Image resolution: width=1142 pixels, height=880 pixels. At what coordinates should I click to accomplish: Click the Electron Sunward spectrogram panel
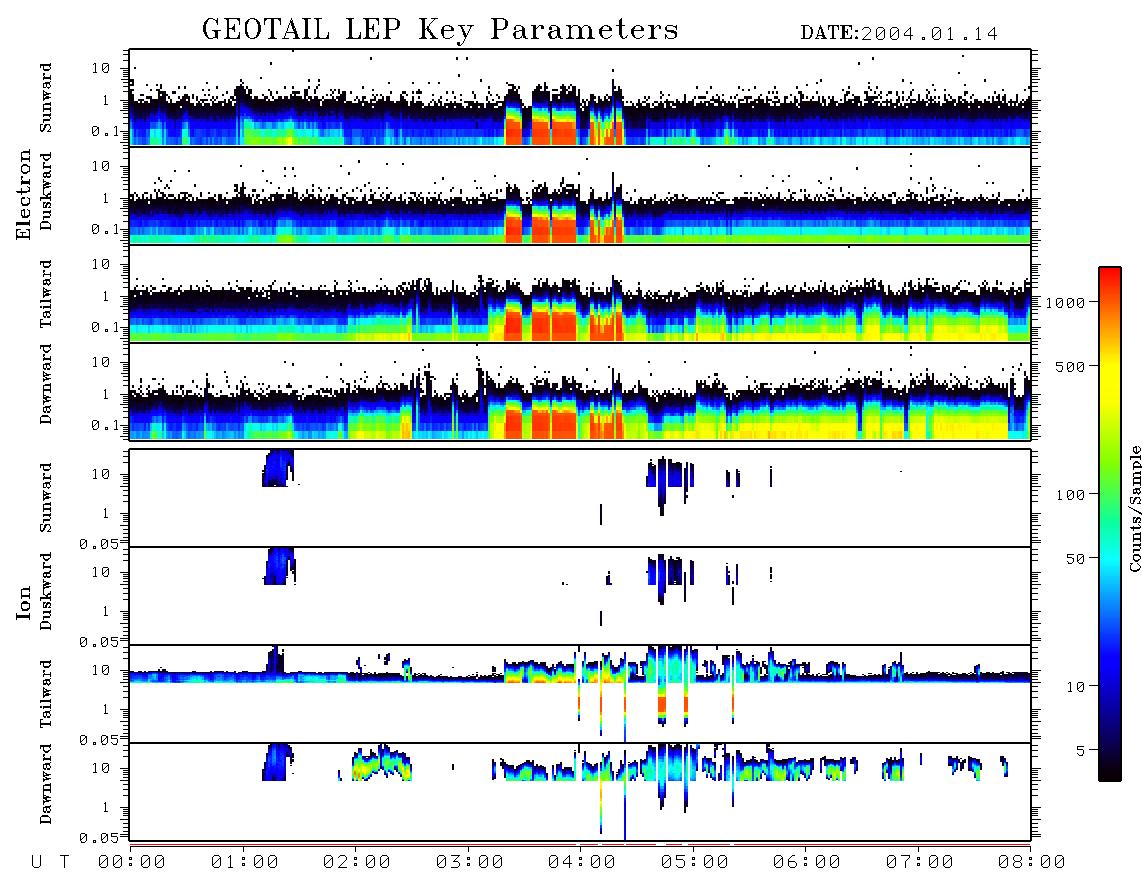(580, 98)
